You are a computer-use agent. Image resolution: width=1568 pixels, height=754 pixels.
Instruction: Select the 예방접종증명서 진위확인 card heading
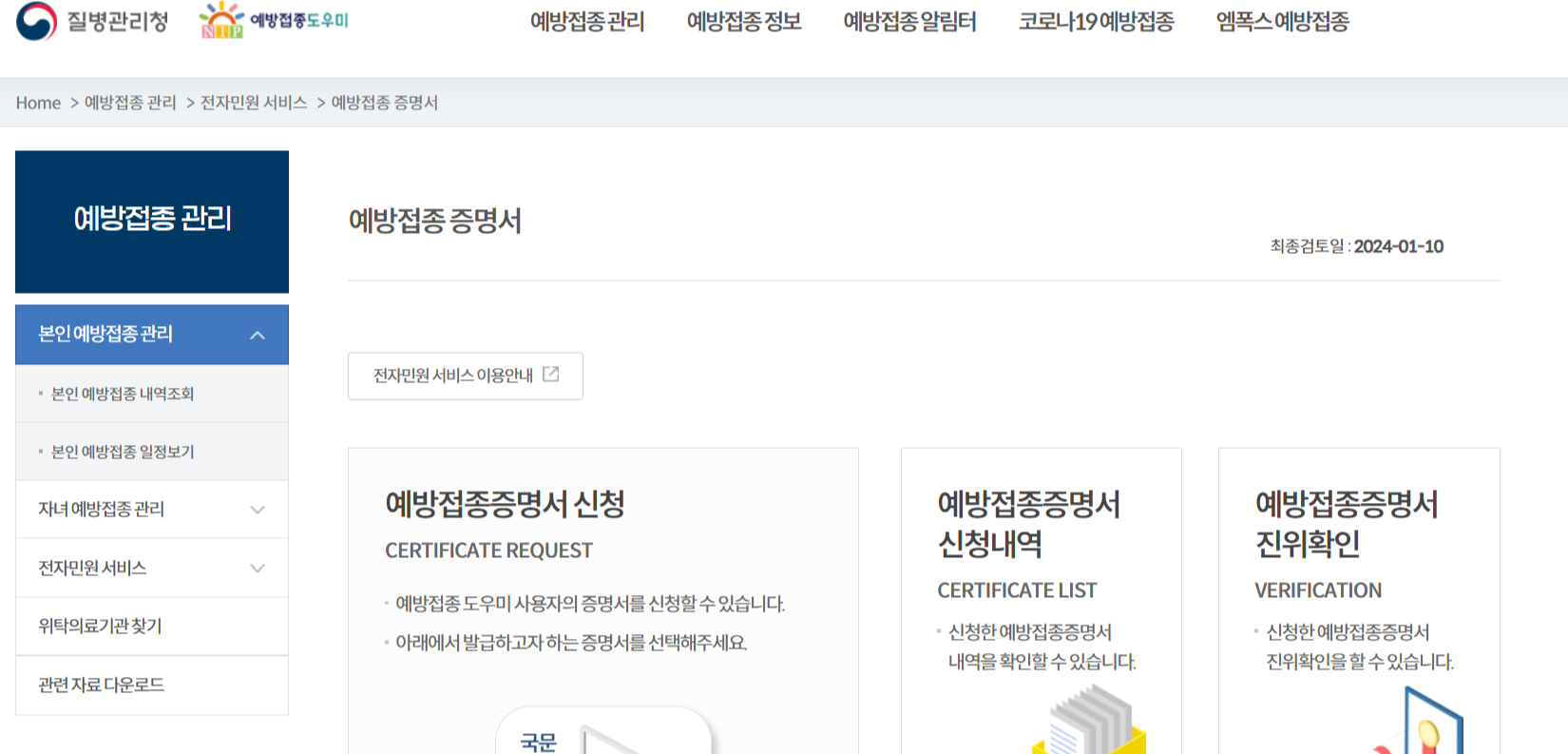pyautogui.click(x=1347, y=523)
